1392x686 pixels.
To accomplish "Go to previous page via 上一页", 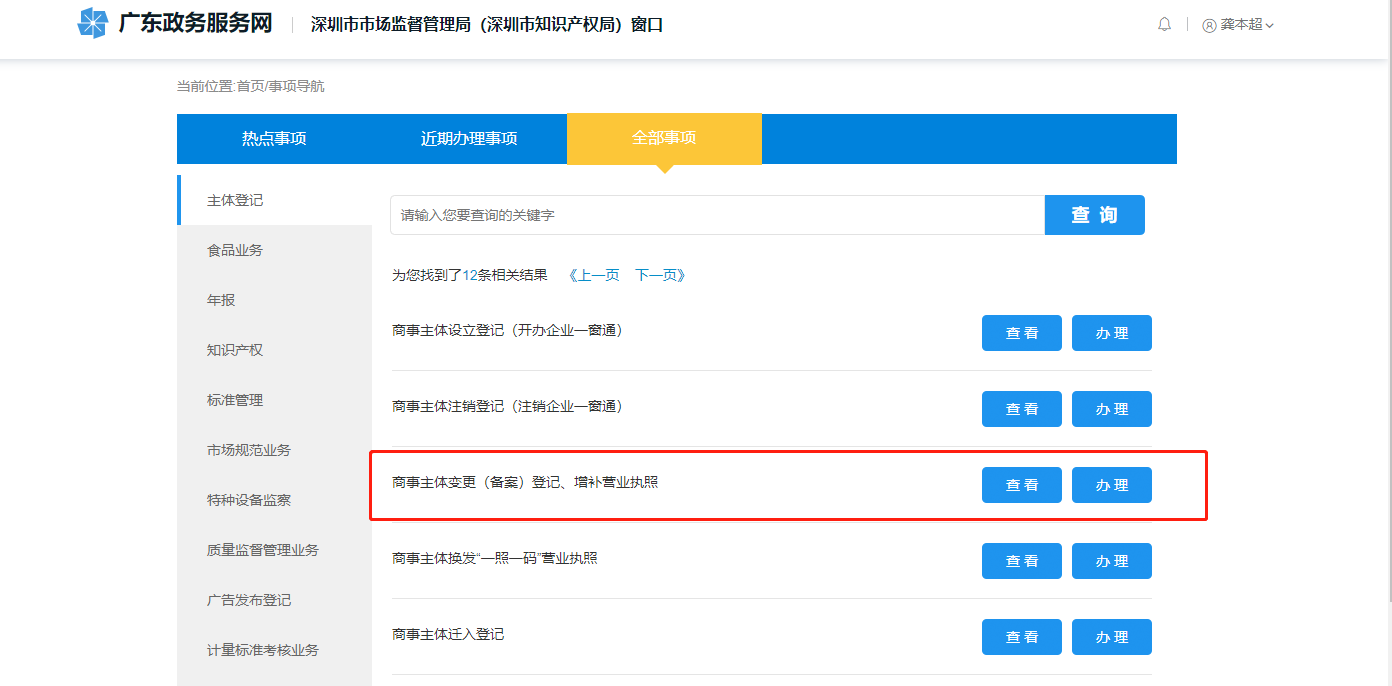I will [594, 275].
